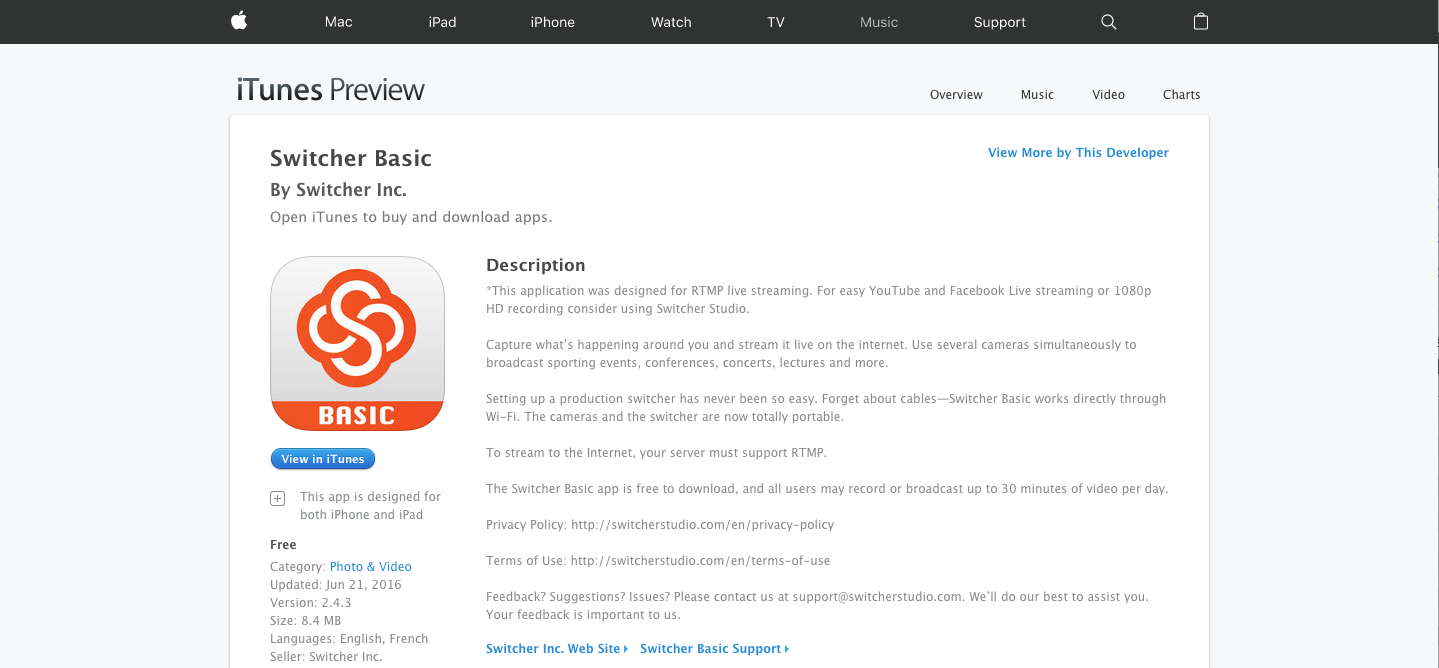Open the Mac menu item

pyautogui.click(x=339, y=22)
